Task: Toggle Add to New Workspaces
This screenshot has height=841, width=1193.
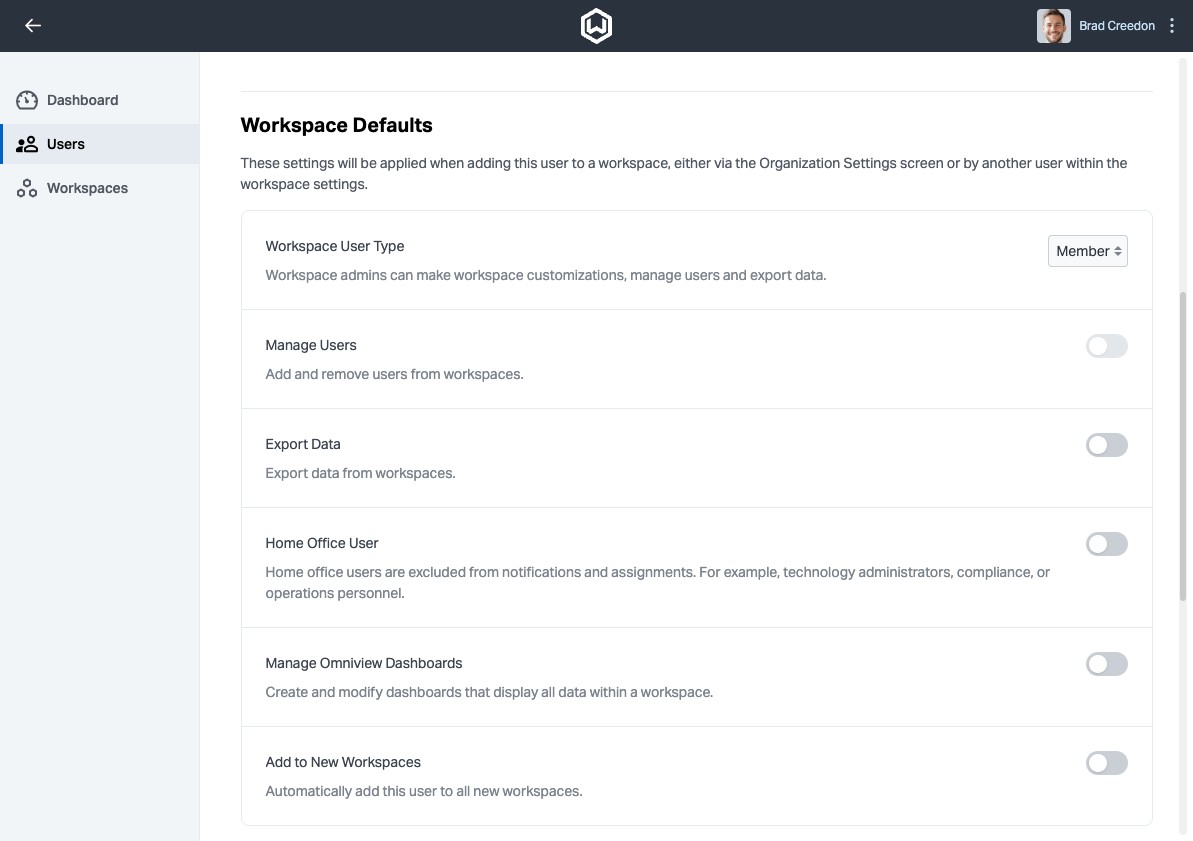Action: click(1106, 763)
